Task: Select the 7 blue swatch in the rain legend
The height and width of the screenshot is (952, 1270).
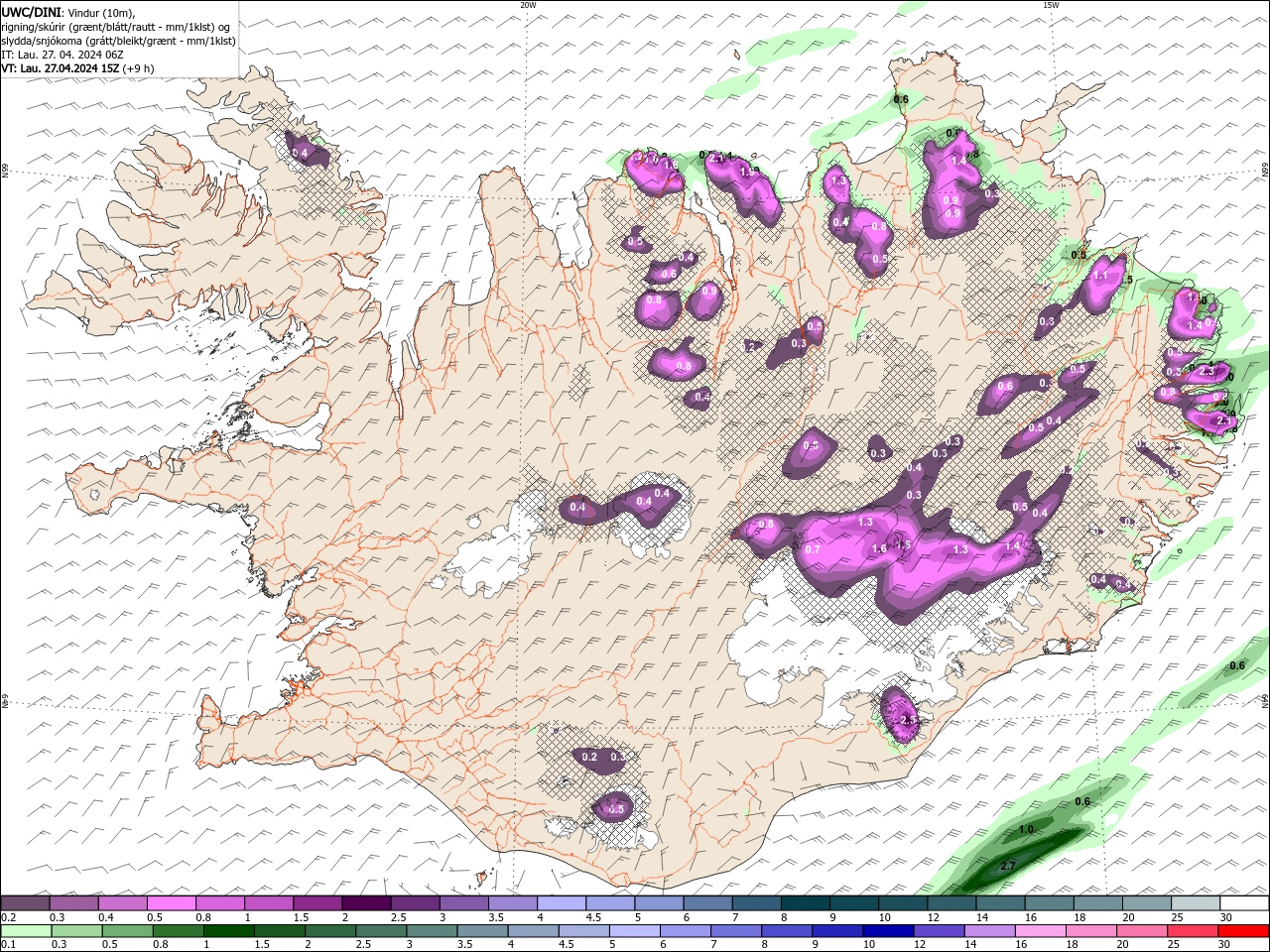Action: coord(735,931)
